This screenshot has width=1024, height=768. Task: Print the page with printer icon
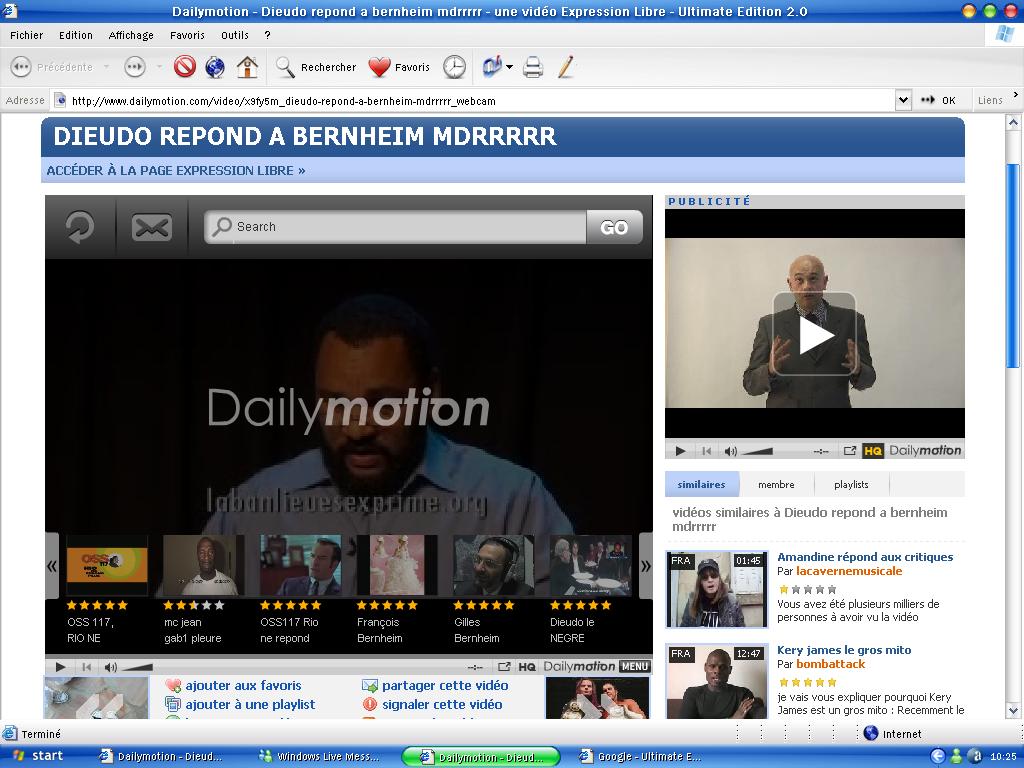tap(533, 67)
